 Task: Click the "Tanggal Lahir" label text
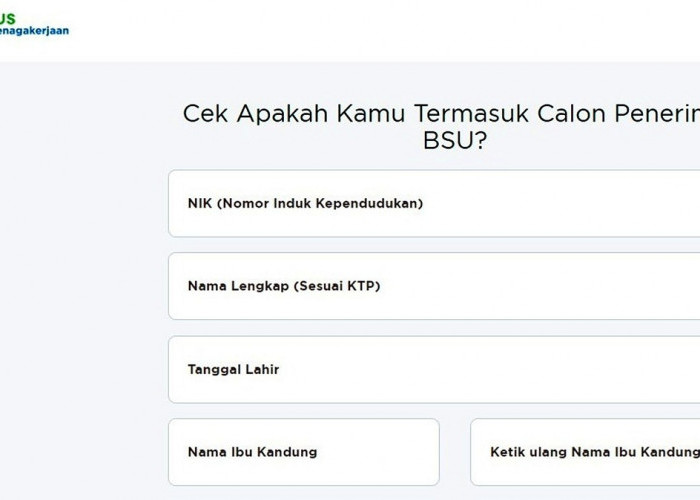[x=233, y=369]
